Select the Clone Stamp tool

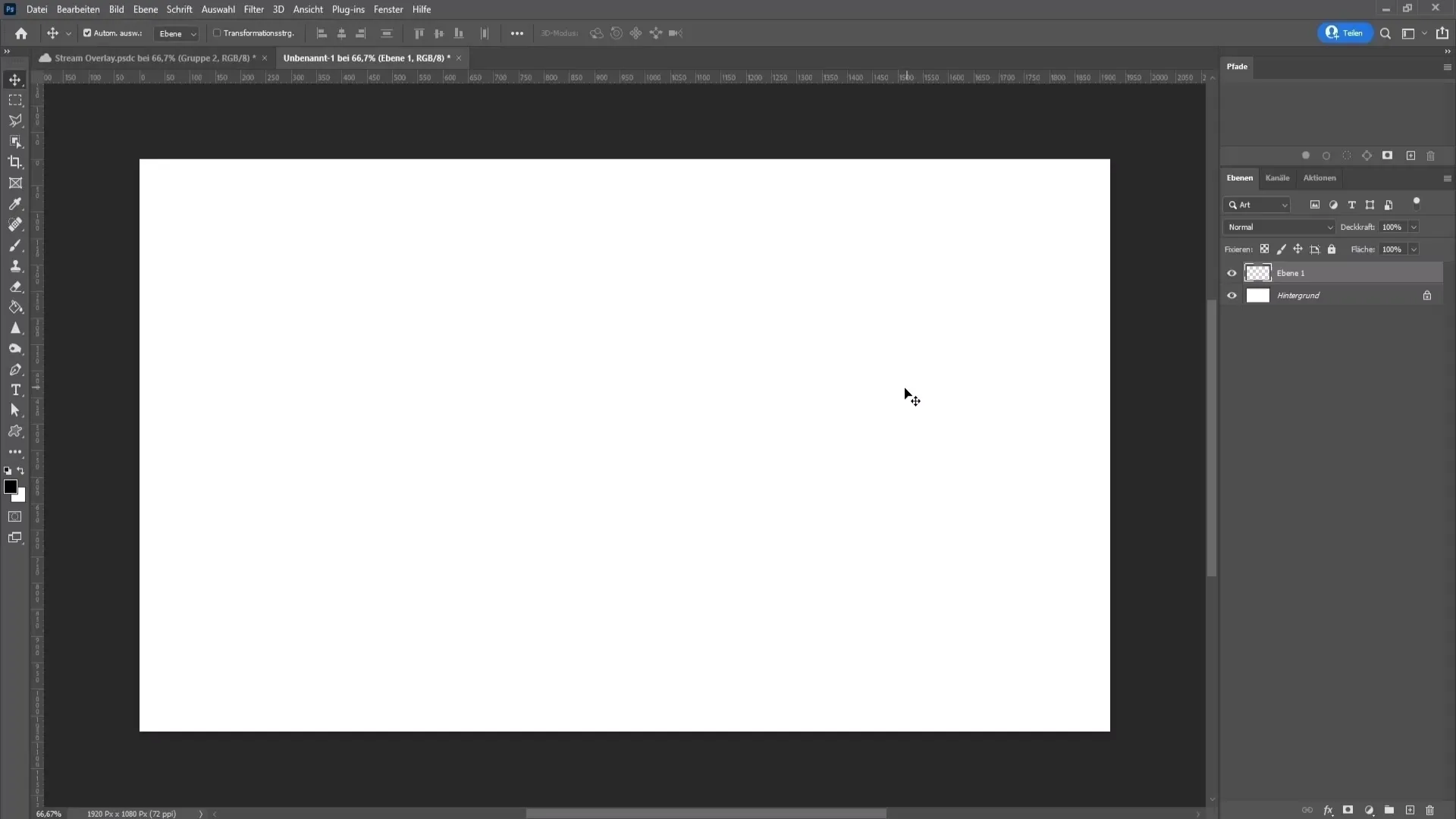(15, 266)
